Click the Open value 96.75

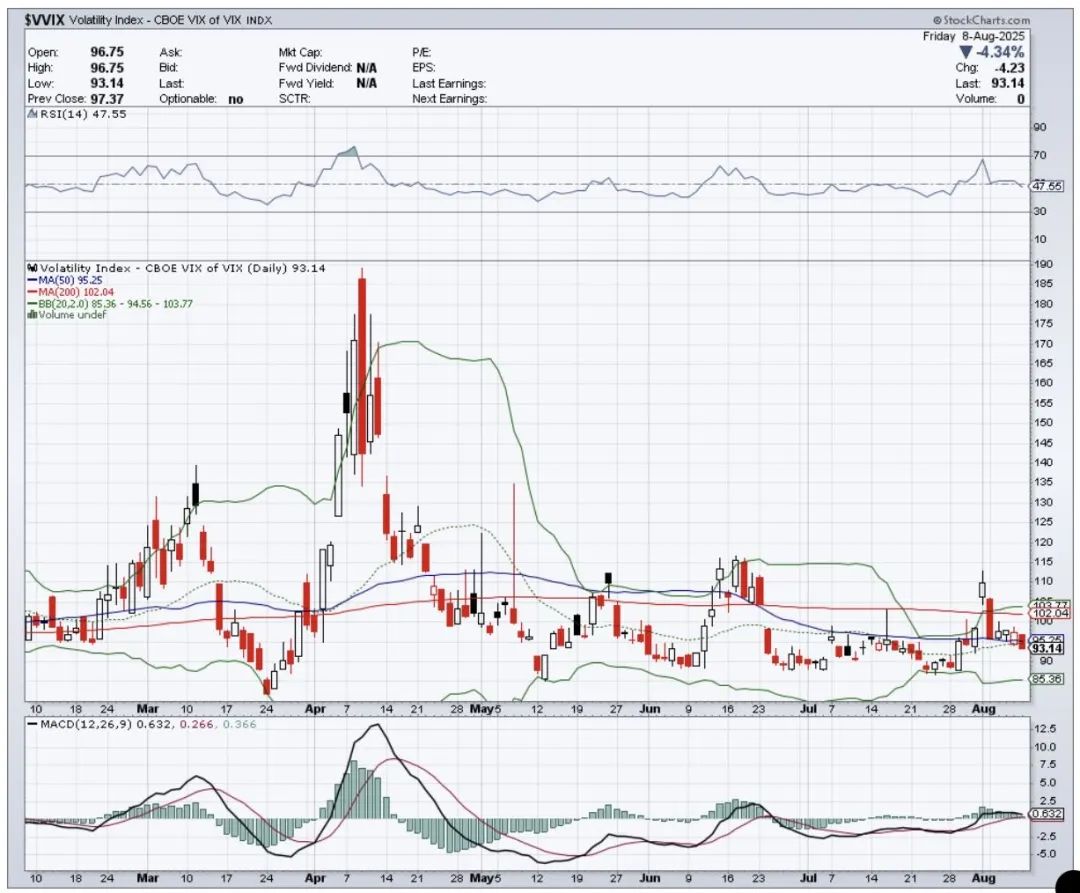point(107,52)
